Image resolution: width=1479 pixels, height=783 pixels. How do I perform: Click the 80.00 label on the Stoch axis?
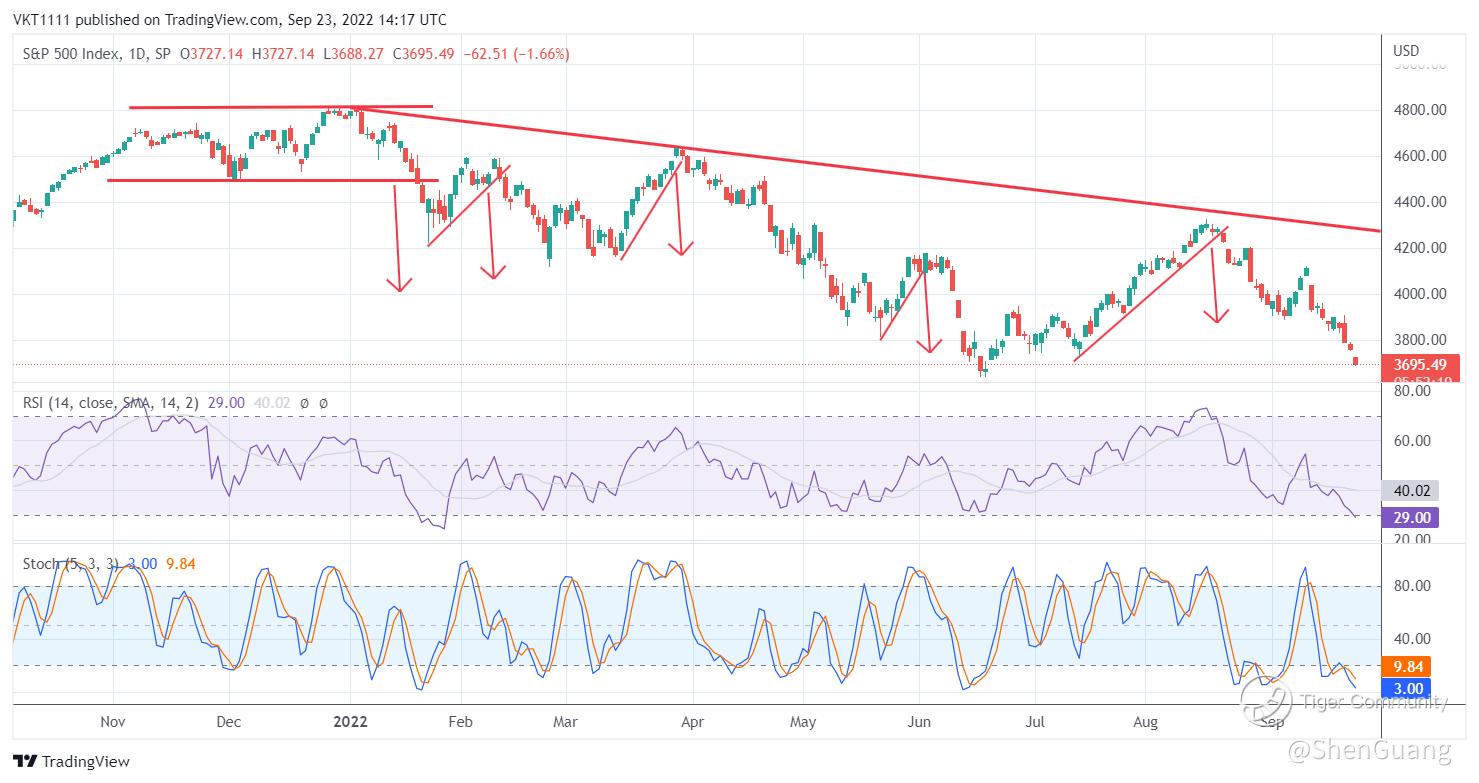click(1414, 587)
